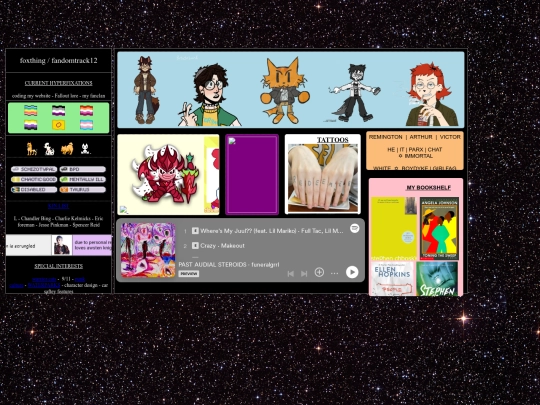The image size is (540, 405).
Task: Click the transgender pride flag icon
Action: pos(86,125)
